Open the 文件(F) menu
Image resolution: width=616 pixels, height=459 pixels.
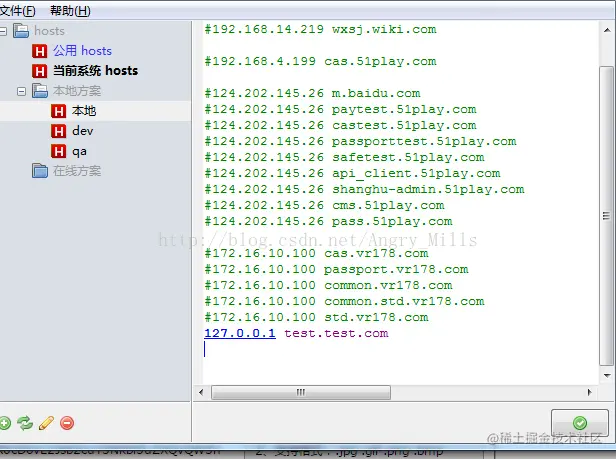click(17, 11)
